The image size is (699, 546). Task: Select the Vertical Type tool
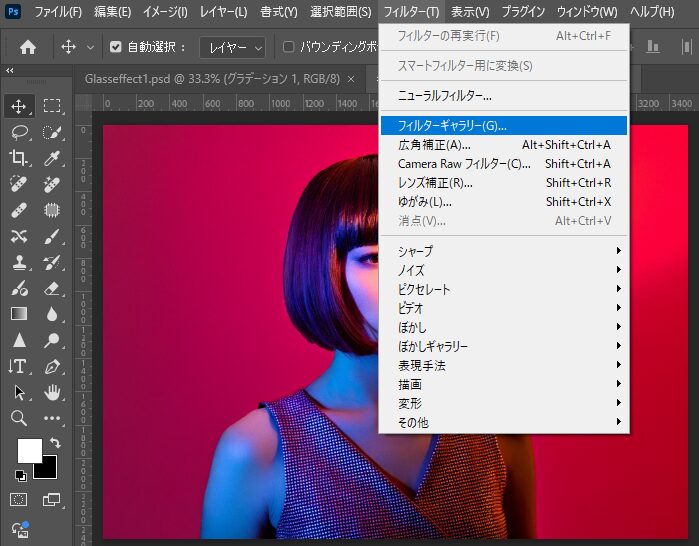click(19, 366)
